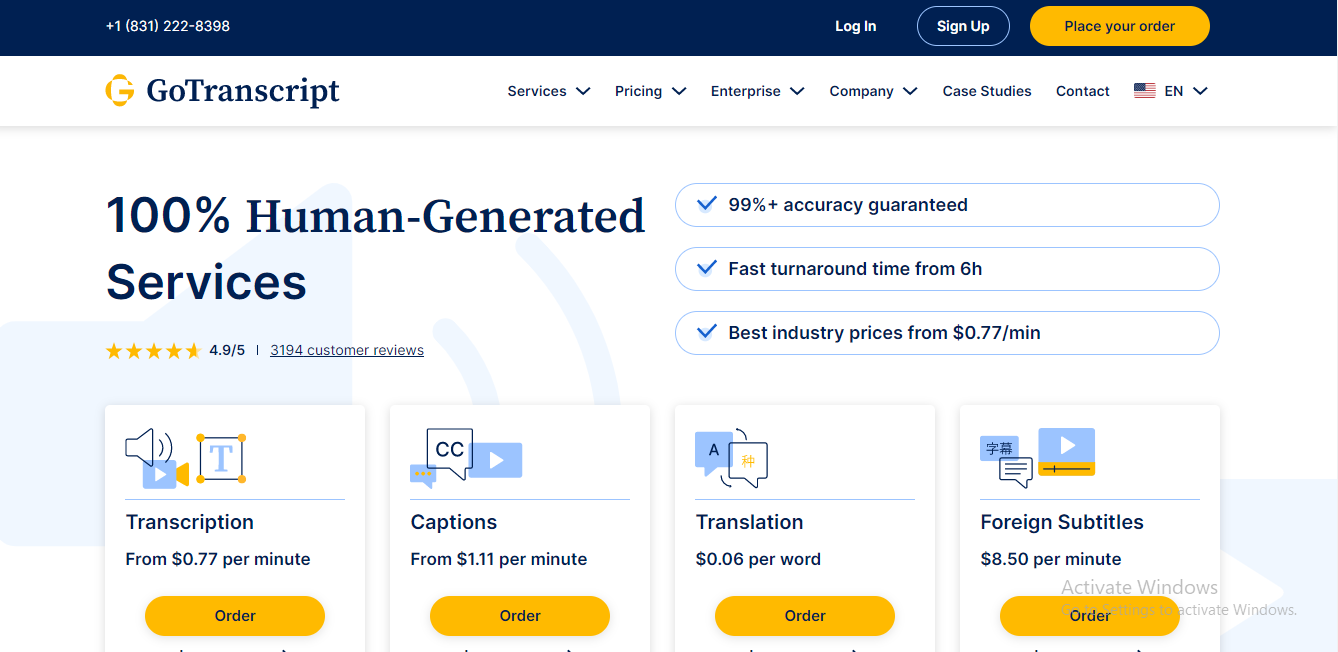The width and height of the screenshot is (1338, 652).
Task: Click the Foreign Subtitles card title
Action: click(x=1062, y=522)
